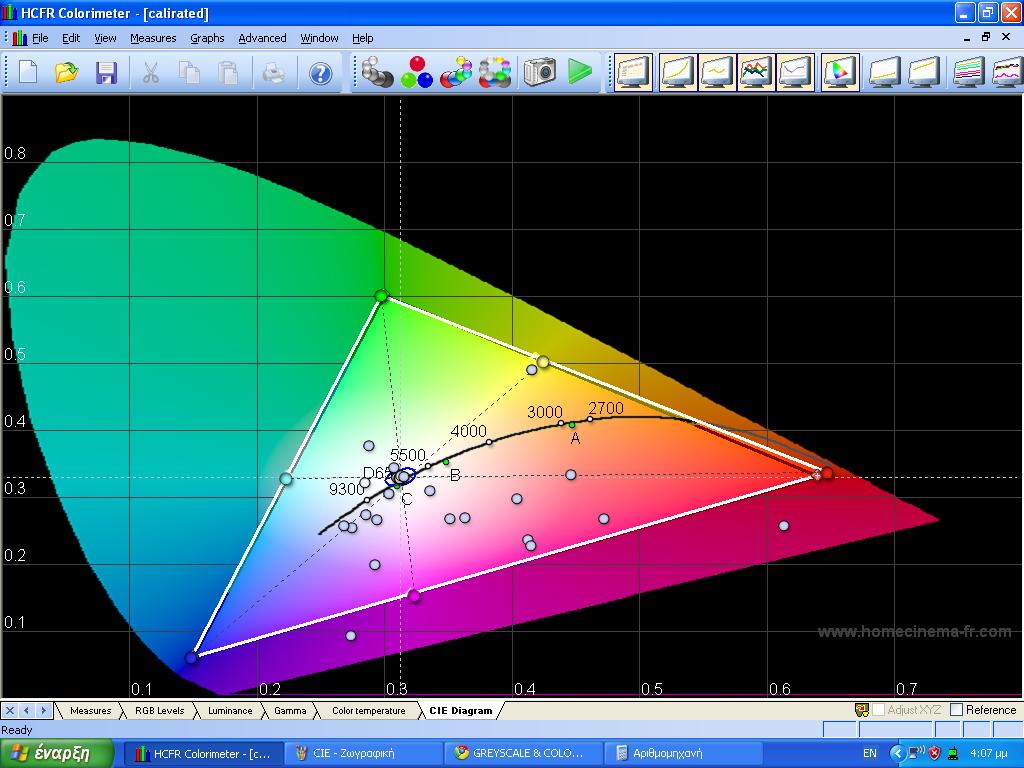
Task: Click the yellow secondary point on gamut
Action: point(543,361)
